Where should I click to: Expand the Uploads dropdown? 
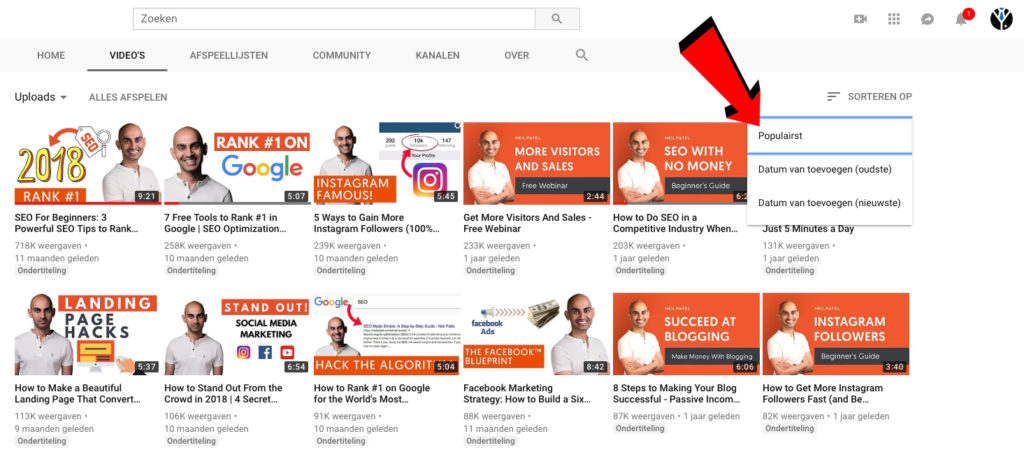click(40, 97)
